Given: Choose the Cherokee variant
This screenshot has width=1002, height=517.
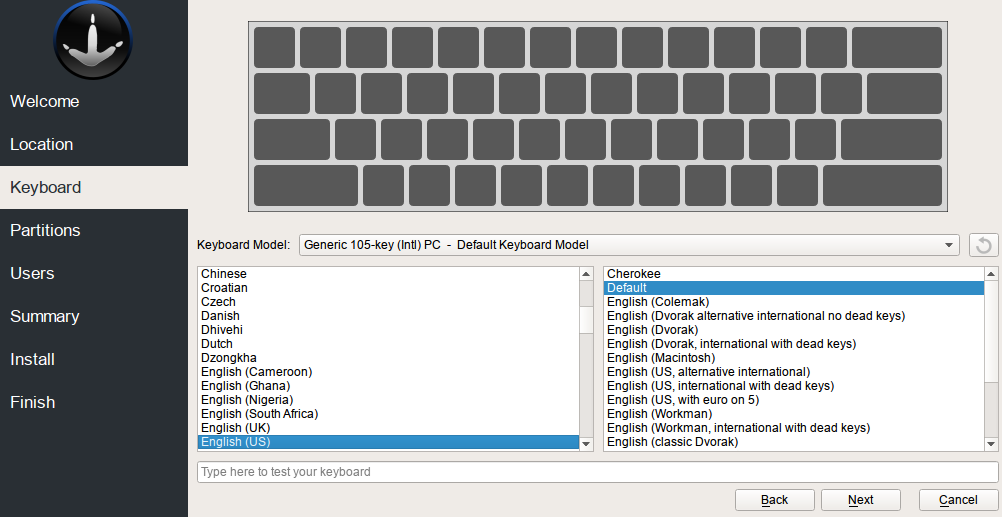Looking at the screenshot, I should point(794,274).
